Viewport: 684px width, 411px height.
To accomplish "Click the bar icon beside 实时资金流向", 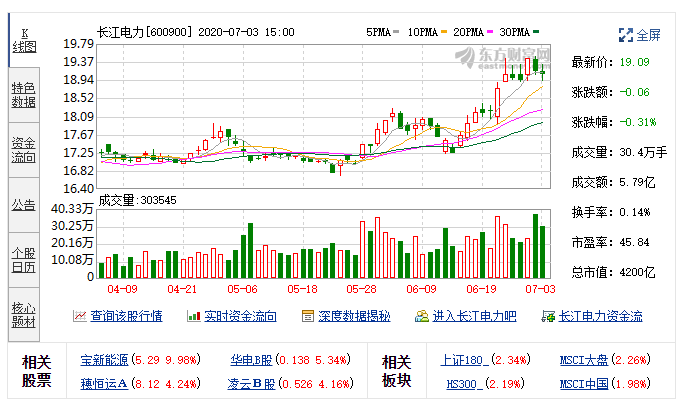I will (194, 316).
